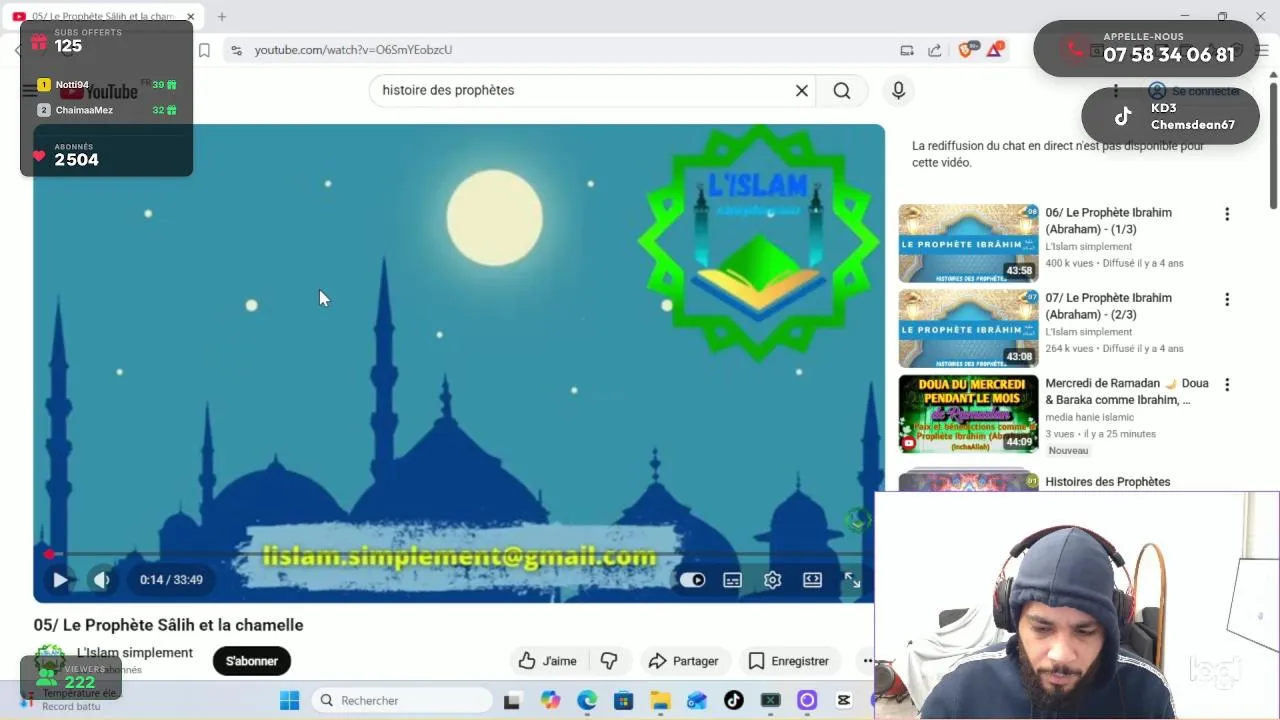Open a new browser tab with plus

222,17
